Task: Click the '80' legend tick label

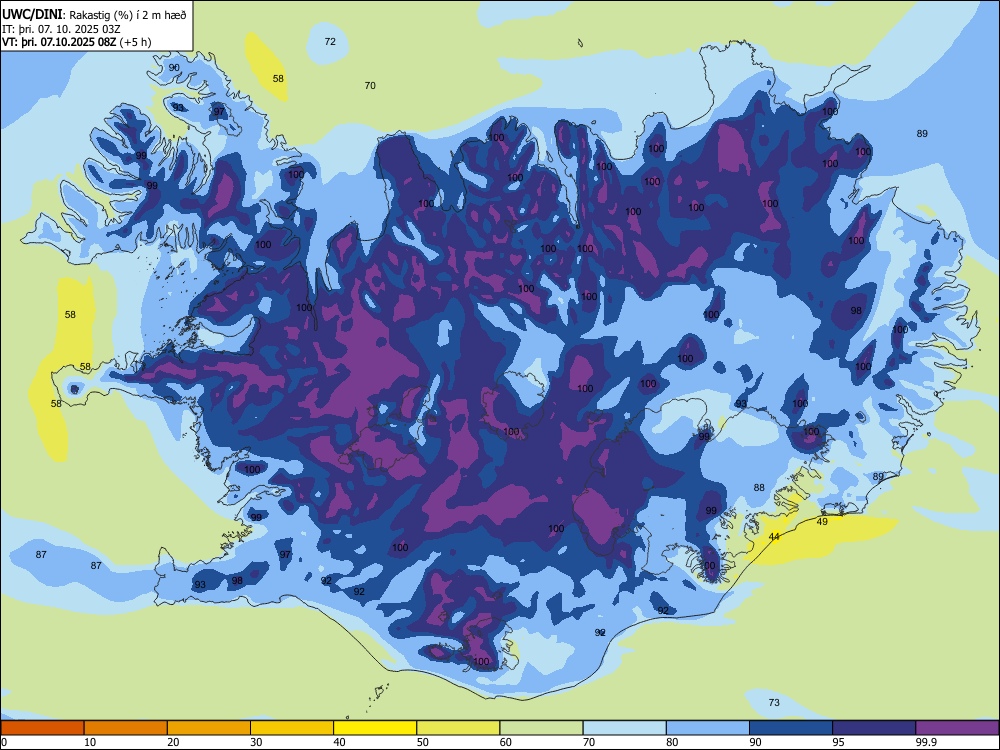Action: (672, 742)
